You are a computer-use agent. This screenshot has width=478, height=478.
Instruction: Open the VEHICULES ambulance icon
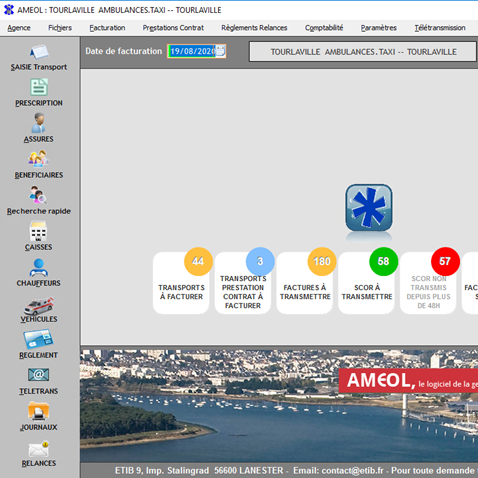[39, 306]
